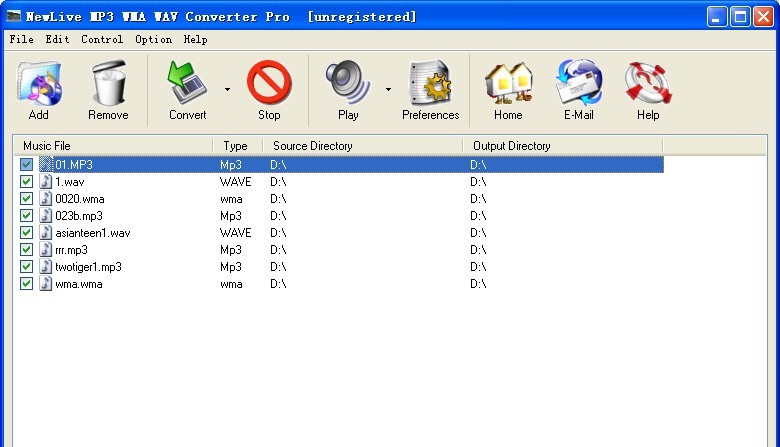Image resolution: width=780 pixels, height=447 pixels.
Task: Click the Add files toolbar icon
Action: click(39, 90)
